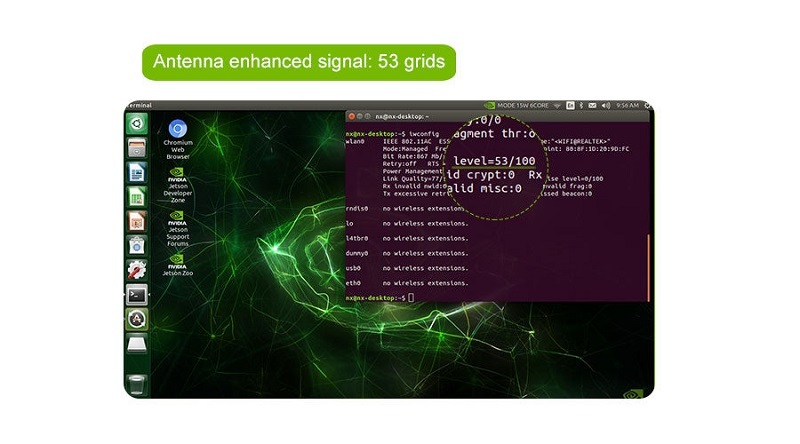Click the 'lo' interface row
The width and height of the screenshot is (800, 444).
407,224
